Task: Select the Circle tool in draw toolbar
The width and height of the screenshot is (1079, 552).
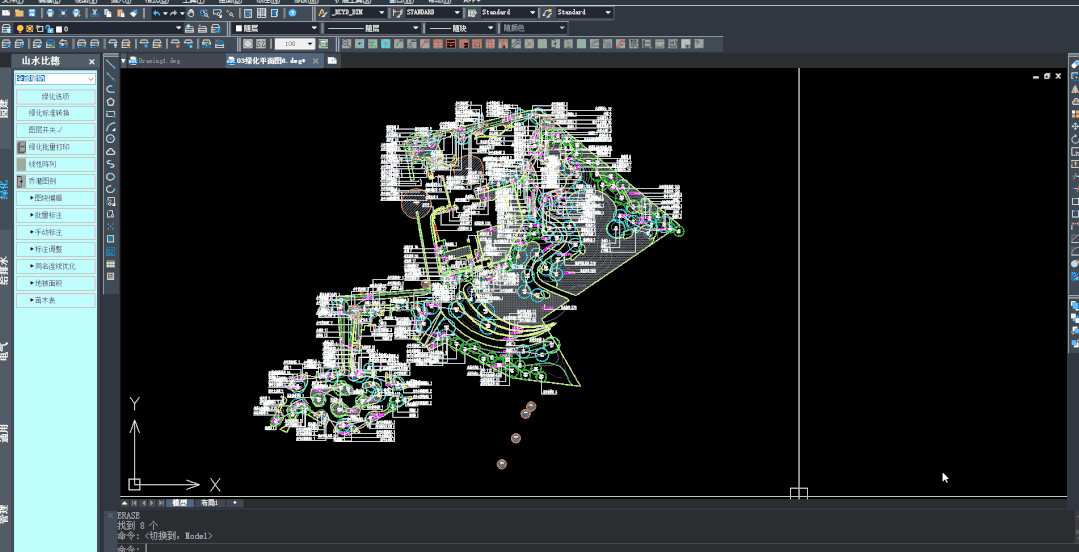Action: click(111, 139)
